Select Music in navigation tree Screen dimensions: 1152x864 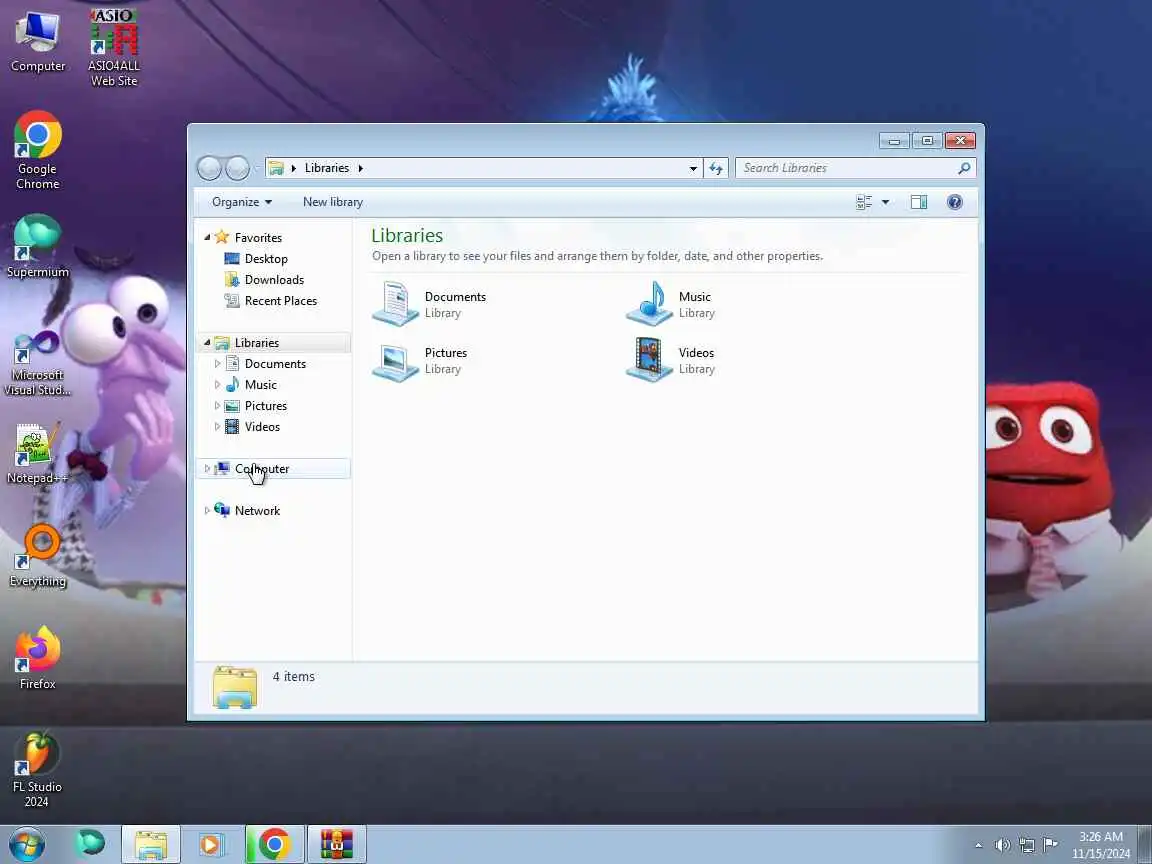click(x=260, y=385)
